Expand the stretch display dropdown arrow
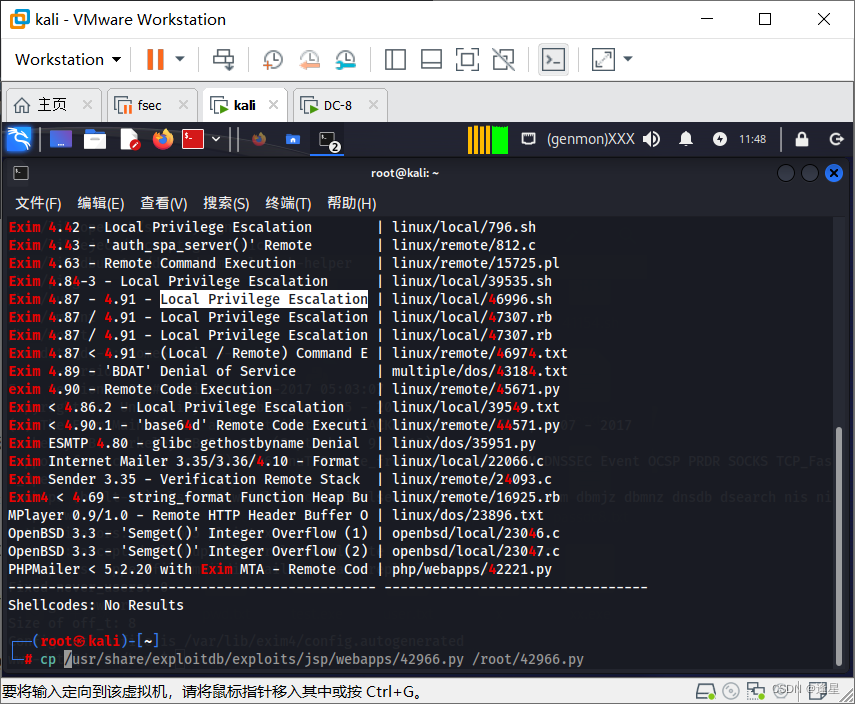855x704 pixels. click(x=628, y=59)
